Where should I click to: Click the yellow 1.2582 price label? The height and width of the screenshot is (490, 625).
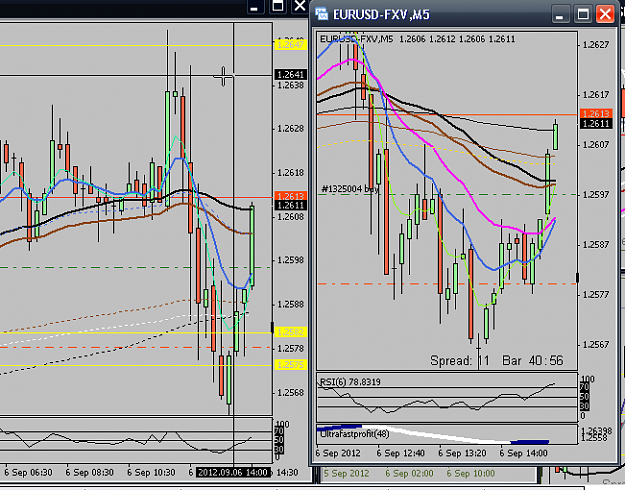click(291, 332)
